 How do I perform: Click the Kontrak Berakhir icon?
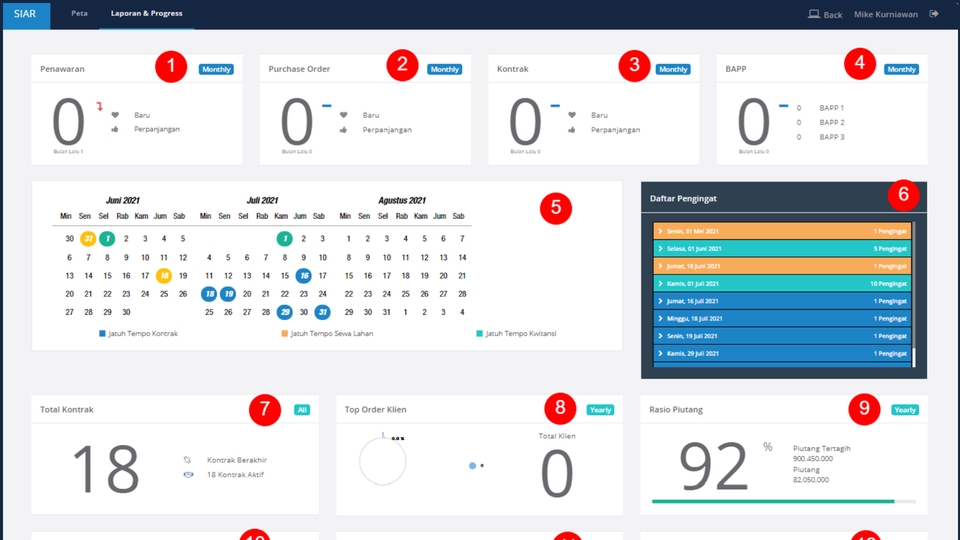(x=187, y=460)
